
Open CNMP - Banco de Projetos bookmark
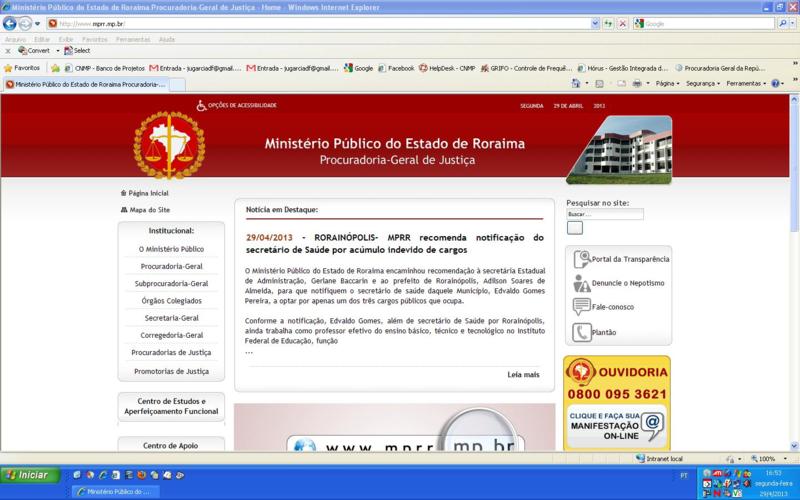[105, 68]
